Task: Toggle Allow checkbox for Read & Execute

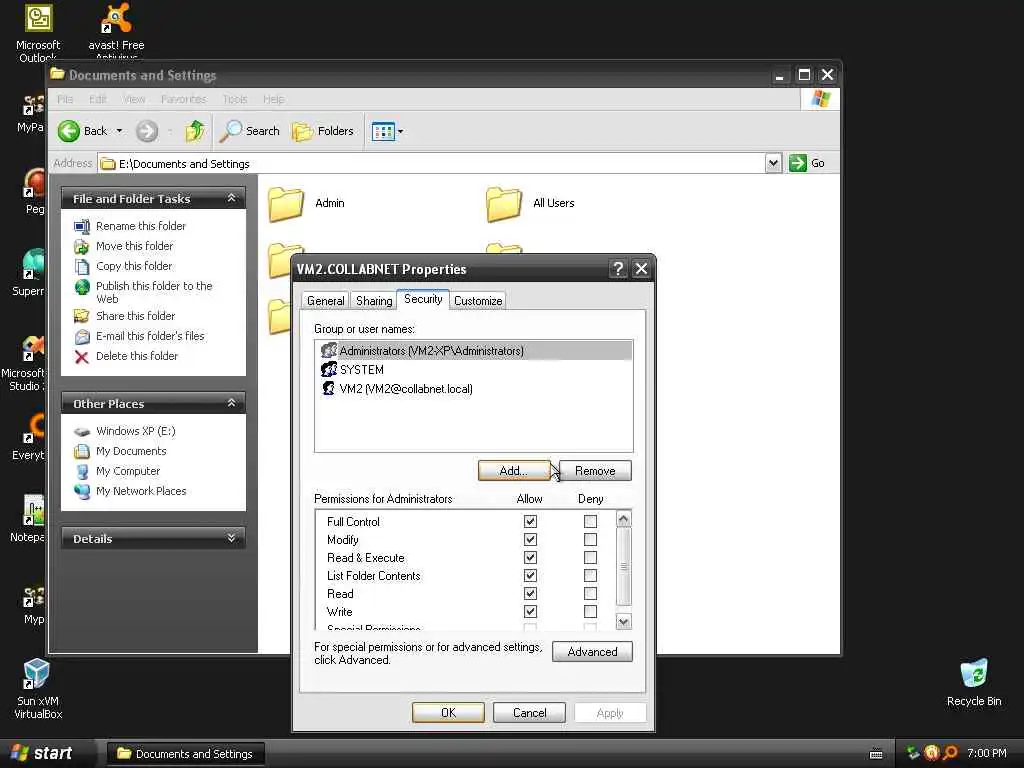Action: (530, 558)
